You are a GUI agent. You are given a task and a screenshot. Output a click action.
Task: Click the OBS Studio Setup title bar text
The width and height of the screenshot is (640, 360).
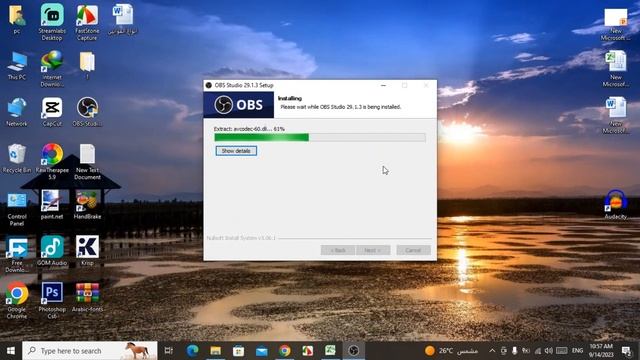coord(244,85)
